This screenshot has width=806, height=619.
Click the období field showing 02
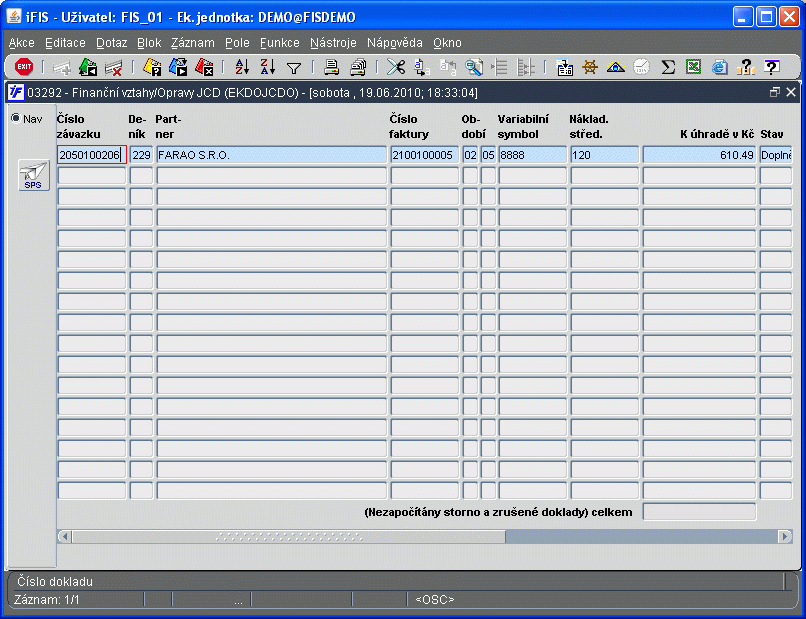(x=470, y=155)
